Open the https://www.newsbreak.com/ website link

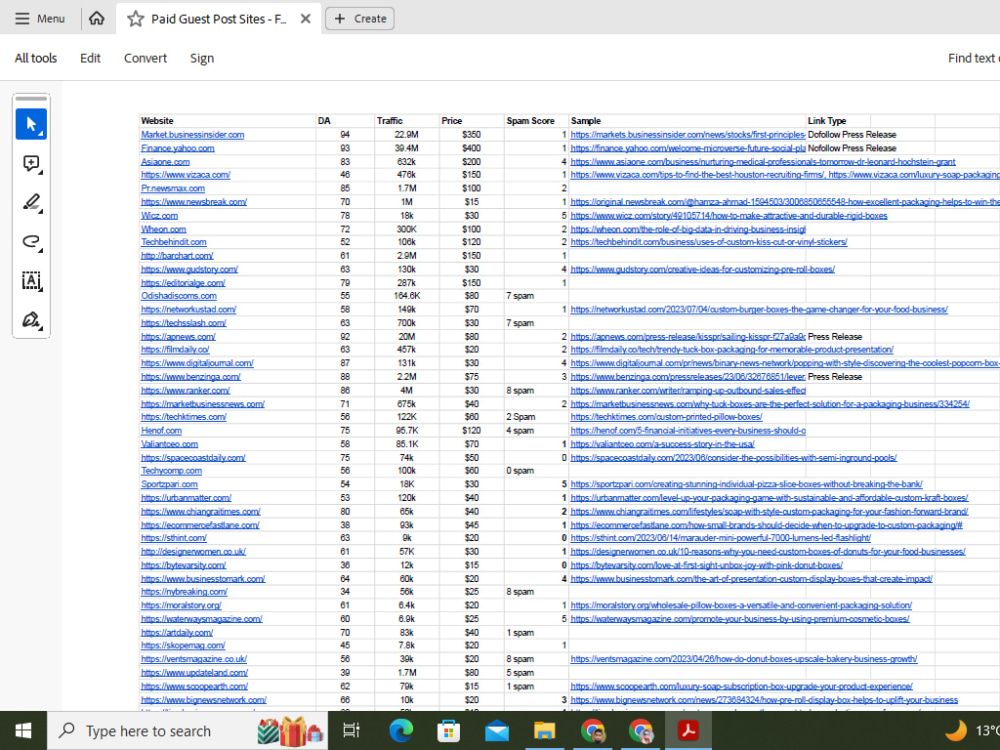194,202
